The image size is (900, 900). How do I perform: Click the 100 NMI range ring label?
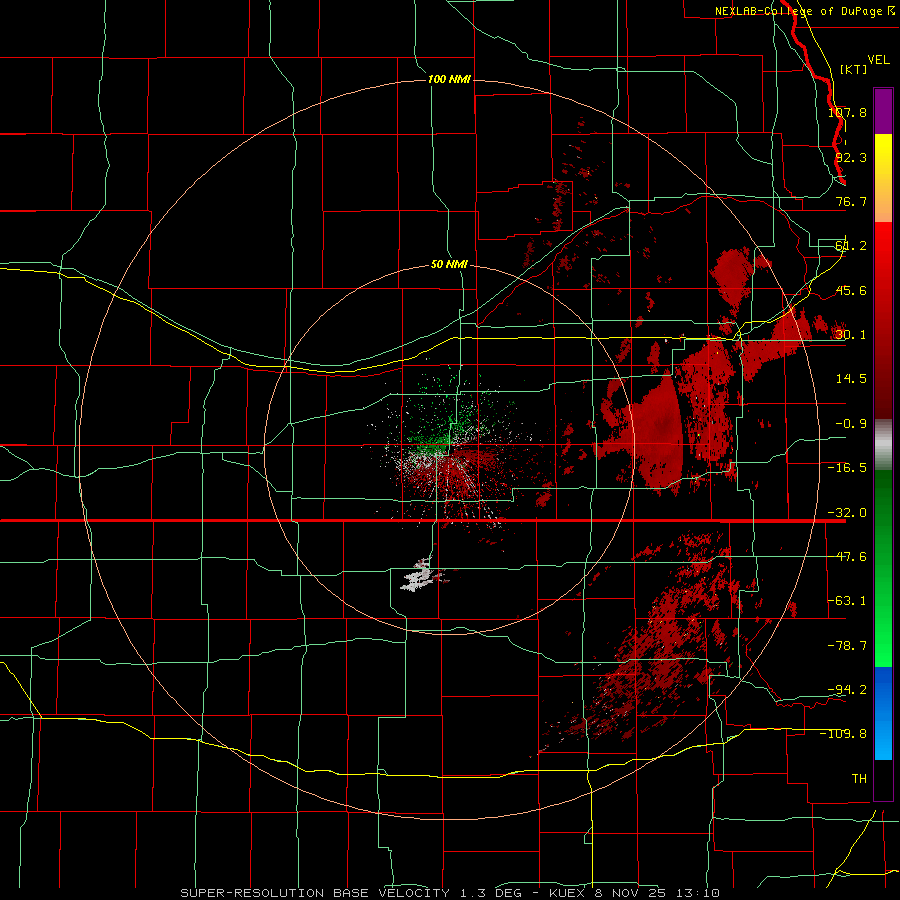point(449,79)
